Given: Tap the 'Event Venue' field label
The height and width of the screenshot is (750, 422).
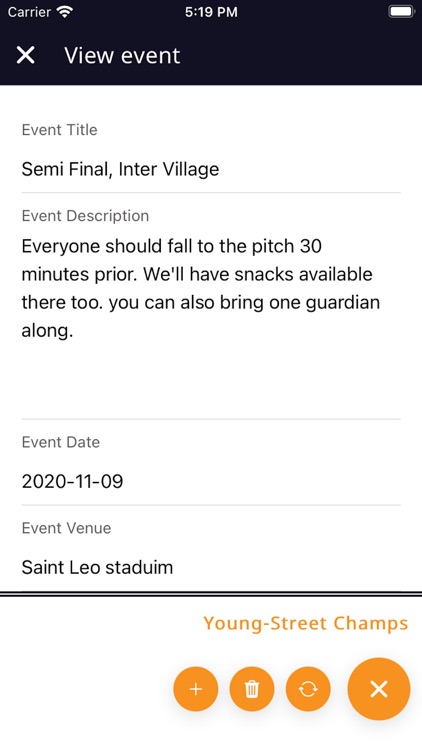Looking at the screenshot, I should [x=66, y=528].
